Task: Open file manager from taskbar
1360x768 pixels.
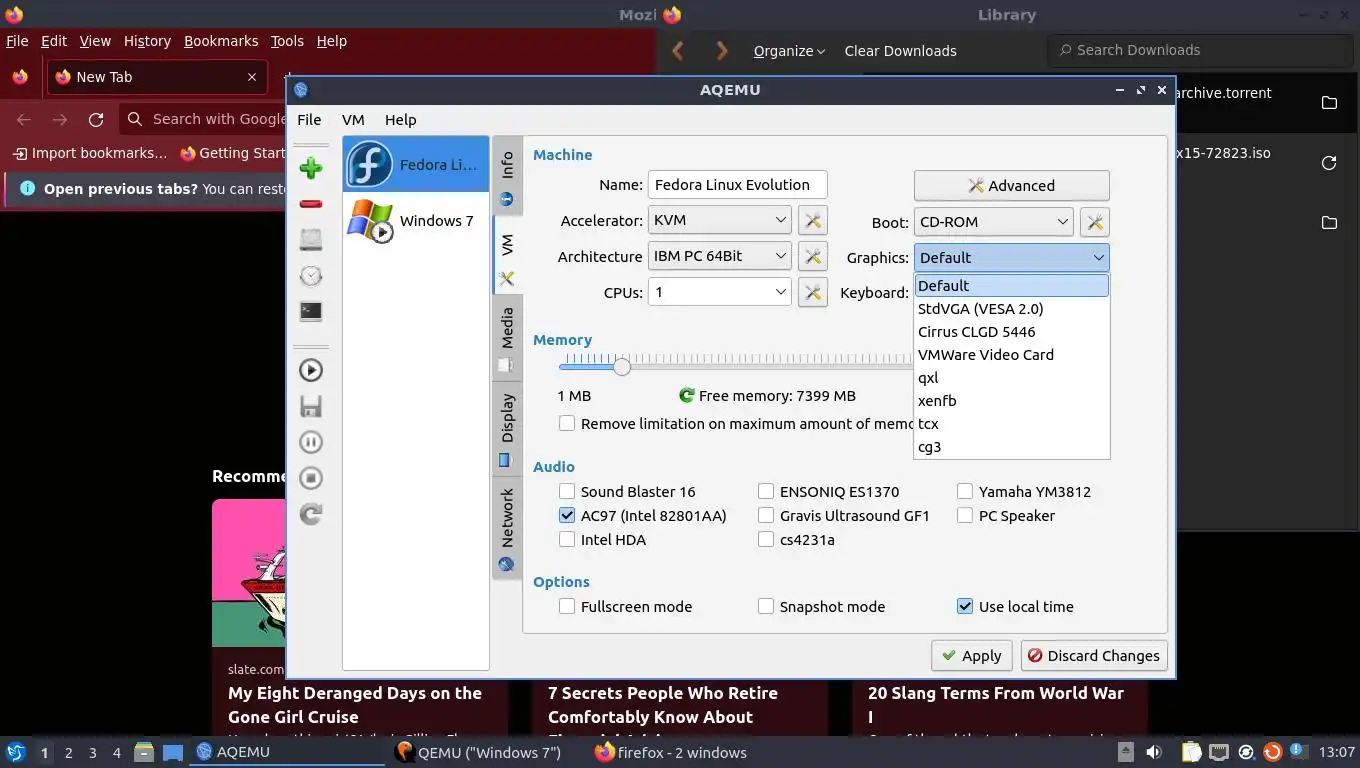Action: click(144, 752)
